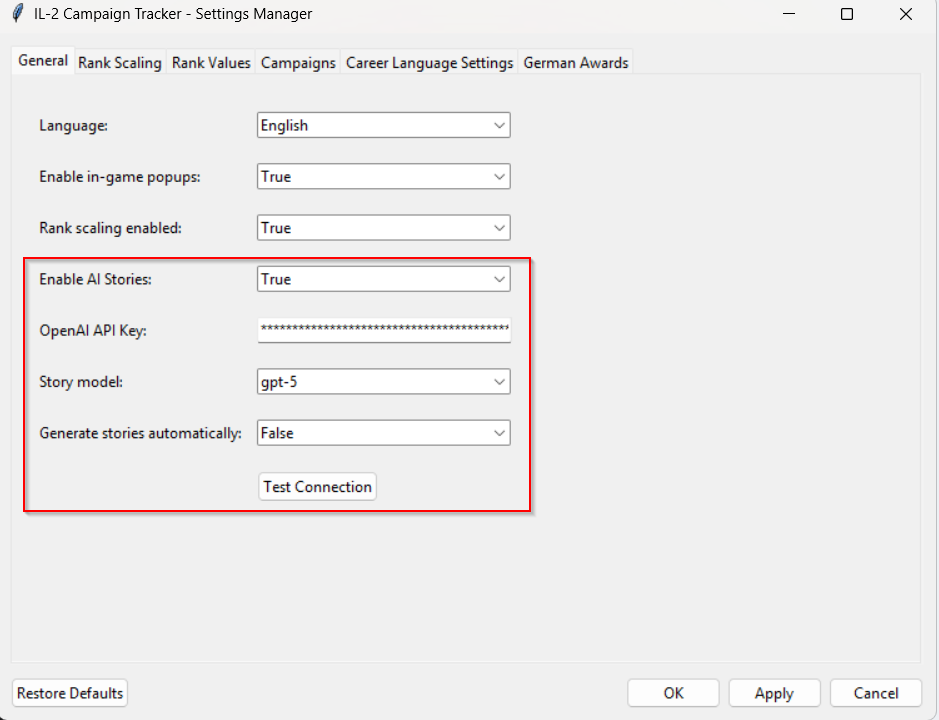
Task: Select the General tab
Action: click(43, 61)
